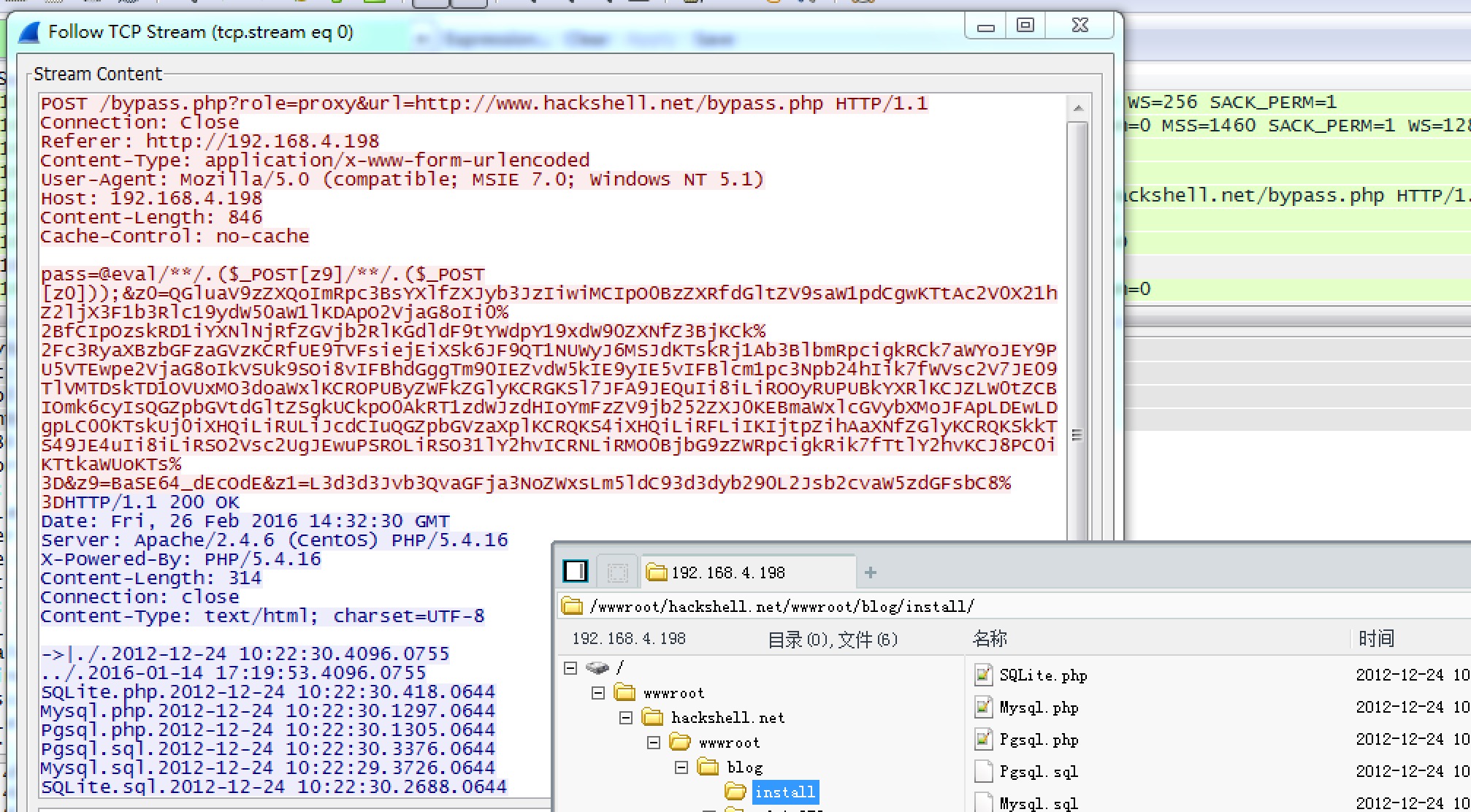Select the install folder in tree
Image resolution: width=1471 pixels, height=812 pixels.
pos(784,792)
